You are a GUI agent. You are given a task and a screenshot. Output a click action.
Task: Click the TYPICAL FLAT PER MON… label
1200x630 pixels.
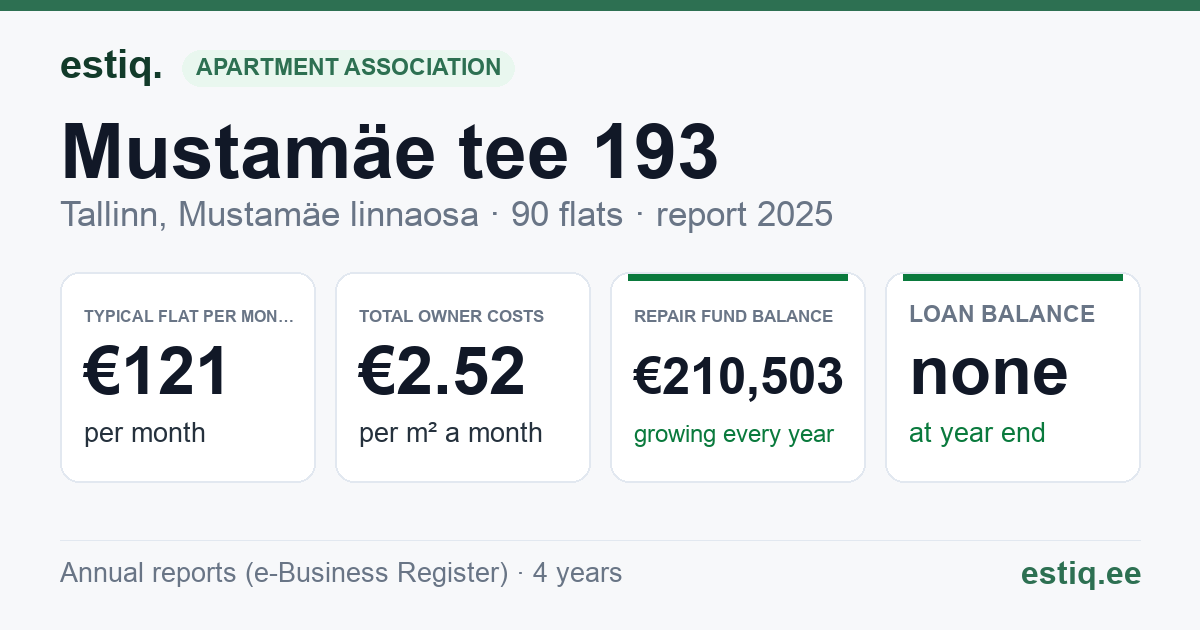pos(189,317)
